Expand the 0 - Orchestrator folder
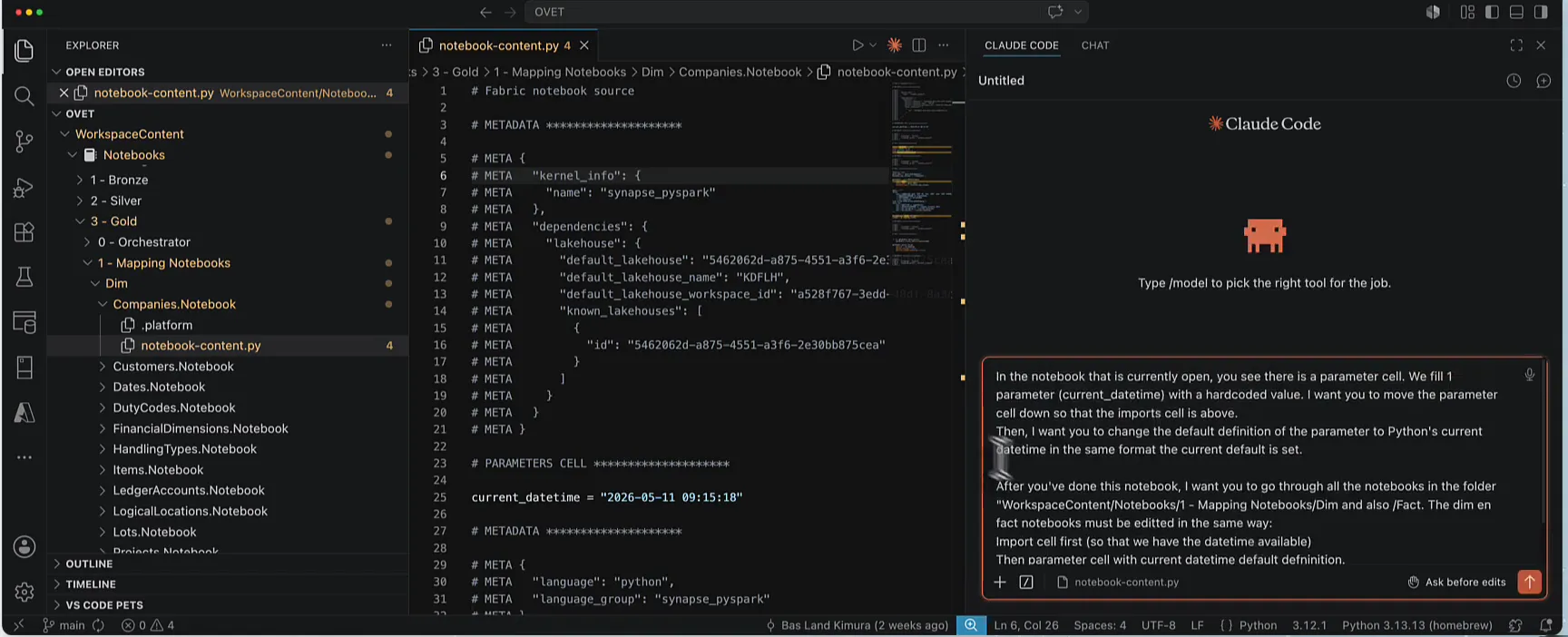The image size is (1568, 637). 87,242
